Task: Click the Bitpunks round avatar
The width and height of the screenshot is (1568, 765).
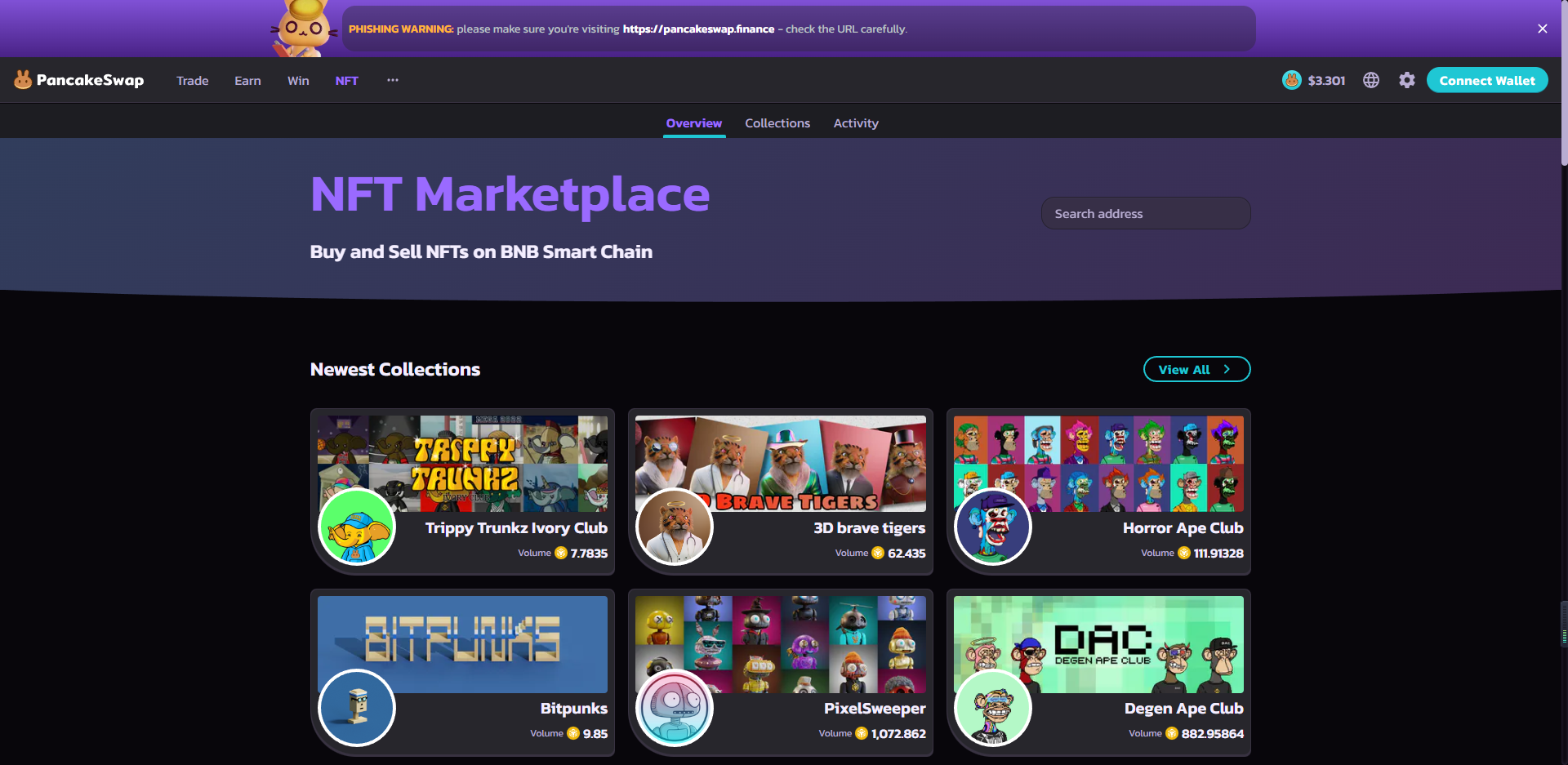Action: click(x=357, y=707)
